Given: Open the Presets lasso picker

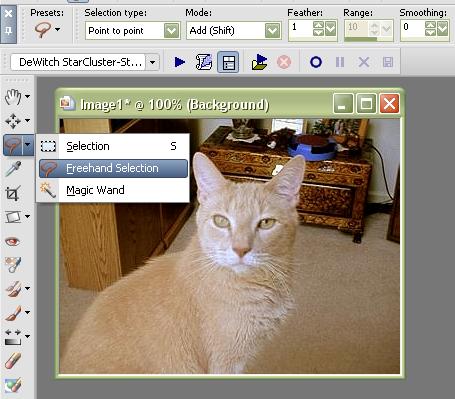Looking at the screenshot, I should tap(47, 30).
